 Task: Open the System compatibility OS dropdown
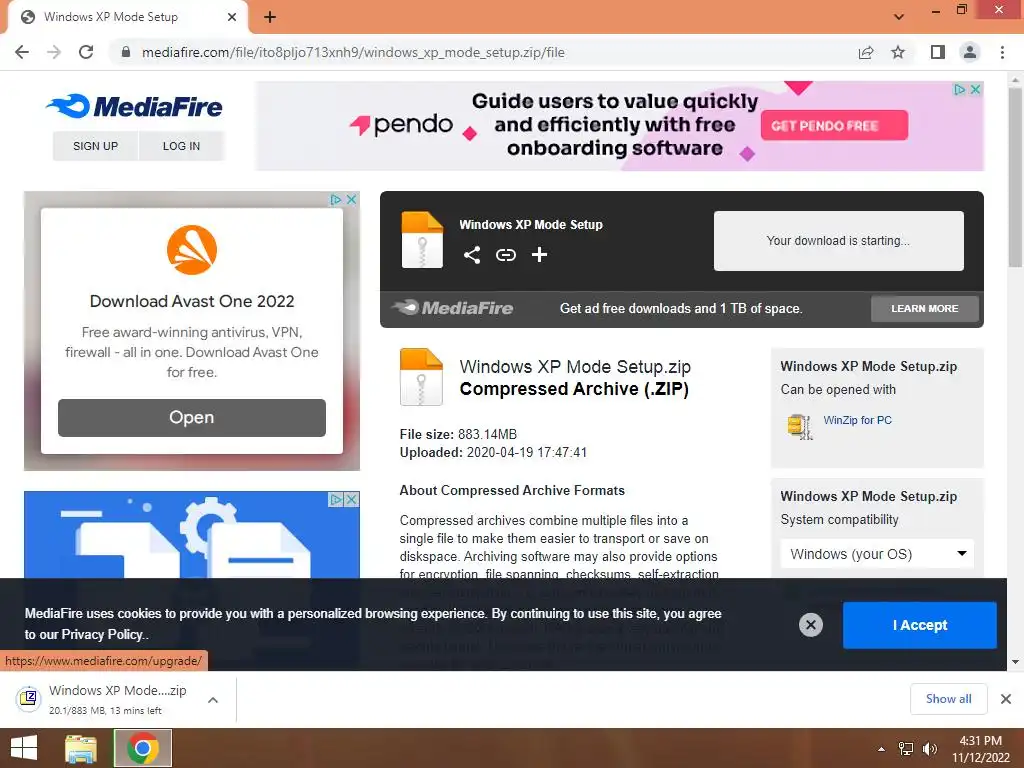click(877, 554)
